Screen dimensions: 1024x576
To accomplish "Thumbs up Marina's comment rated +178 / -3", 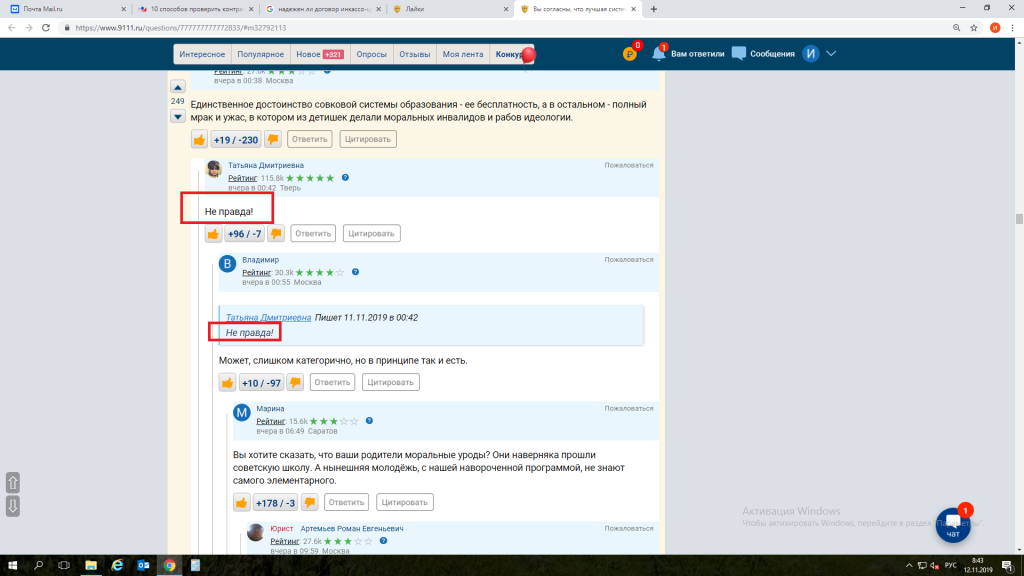I will point(241,502).
